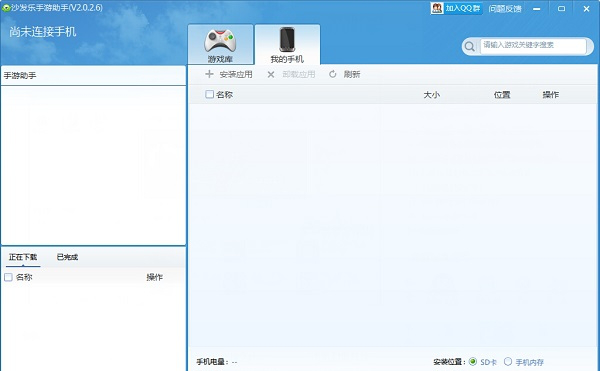Switch to the 已完成 completed tab
The width and height of the screenshot is (600, 385).
pyautogui.click(x=67, y=257)
